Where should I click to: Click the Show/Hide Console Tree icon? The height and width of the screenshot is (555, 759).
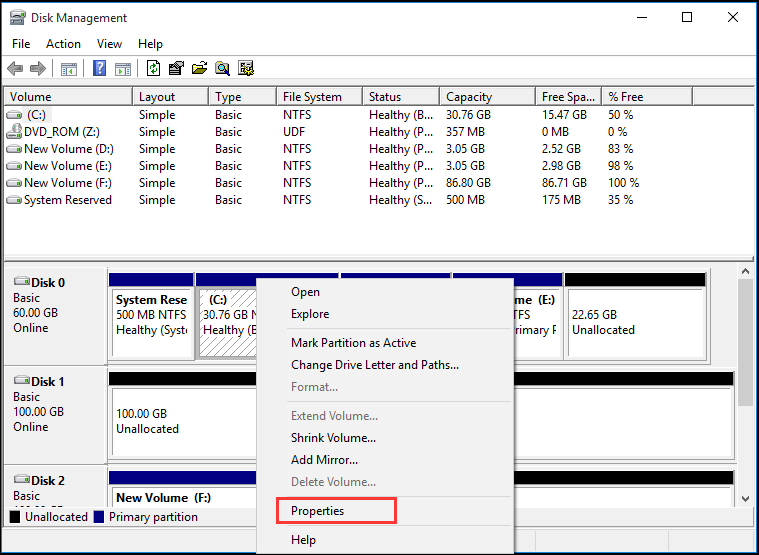69,69
